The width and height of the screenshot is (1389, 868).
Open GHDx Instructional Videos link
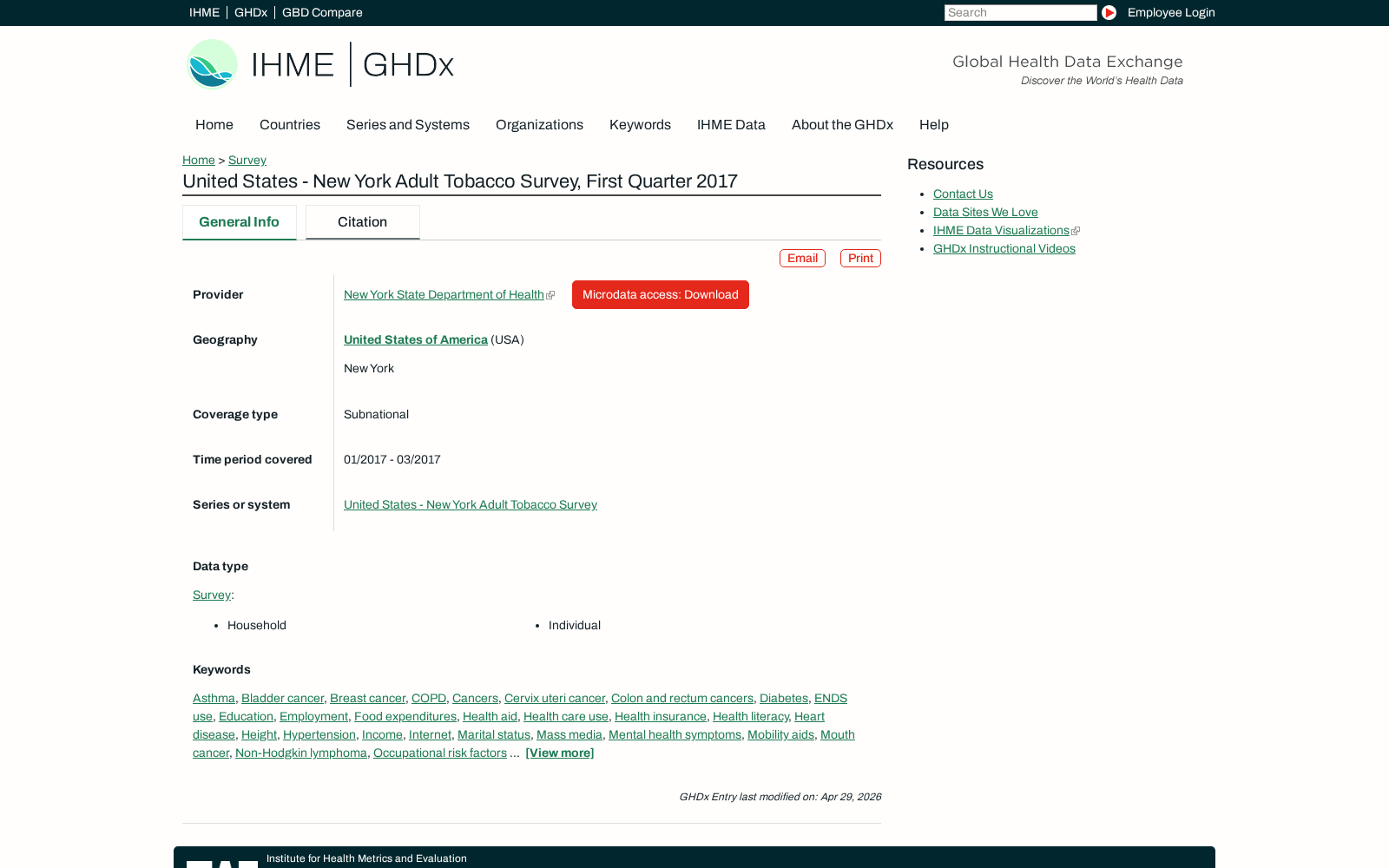coord(1004,248)
